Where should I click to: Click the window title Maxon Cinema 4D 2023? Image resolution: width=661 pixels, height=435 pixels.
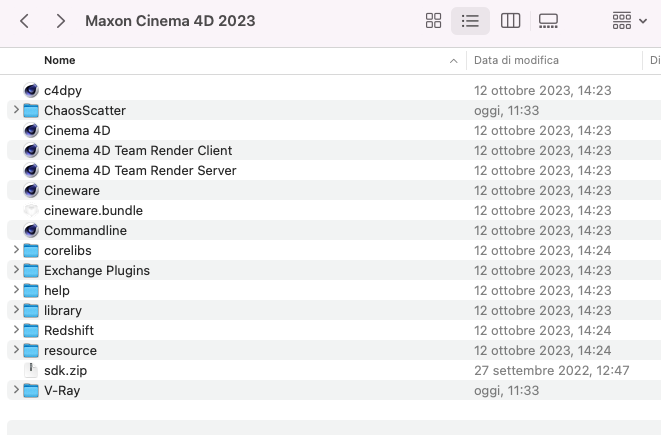point(170,21)
